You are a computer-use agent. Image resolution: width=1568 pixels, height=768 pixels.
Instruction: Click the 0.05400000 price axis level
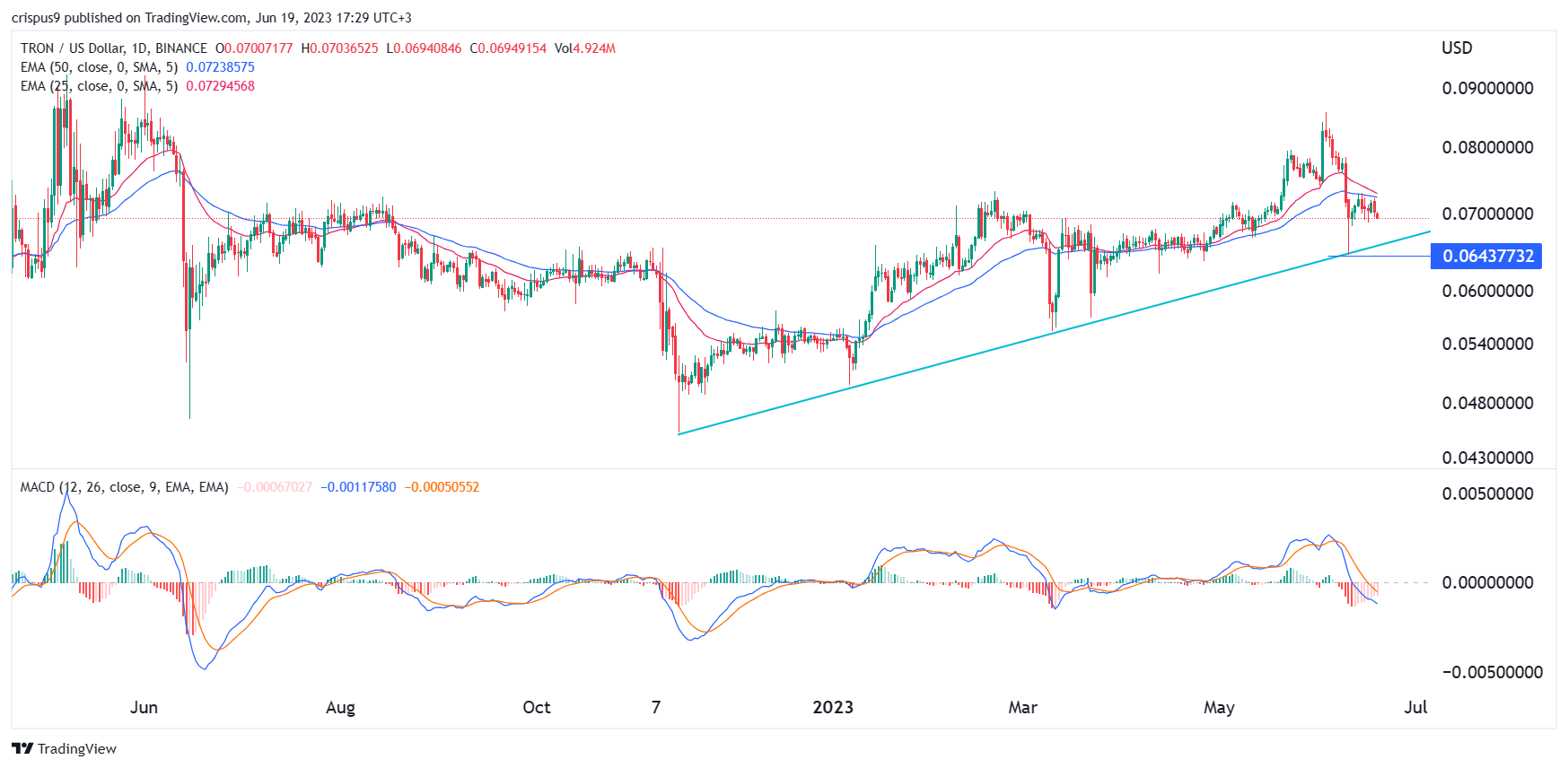click(1487, 344)
